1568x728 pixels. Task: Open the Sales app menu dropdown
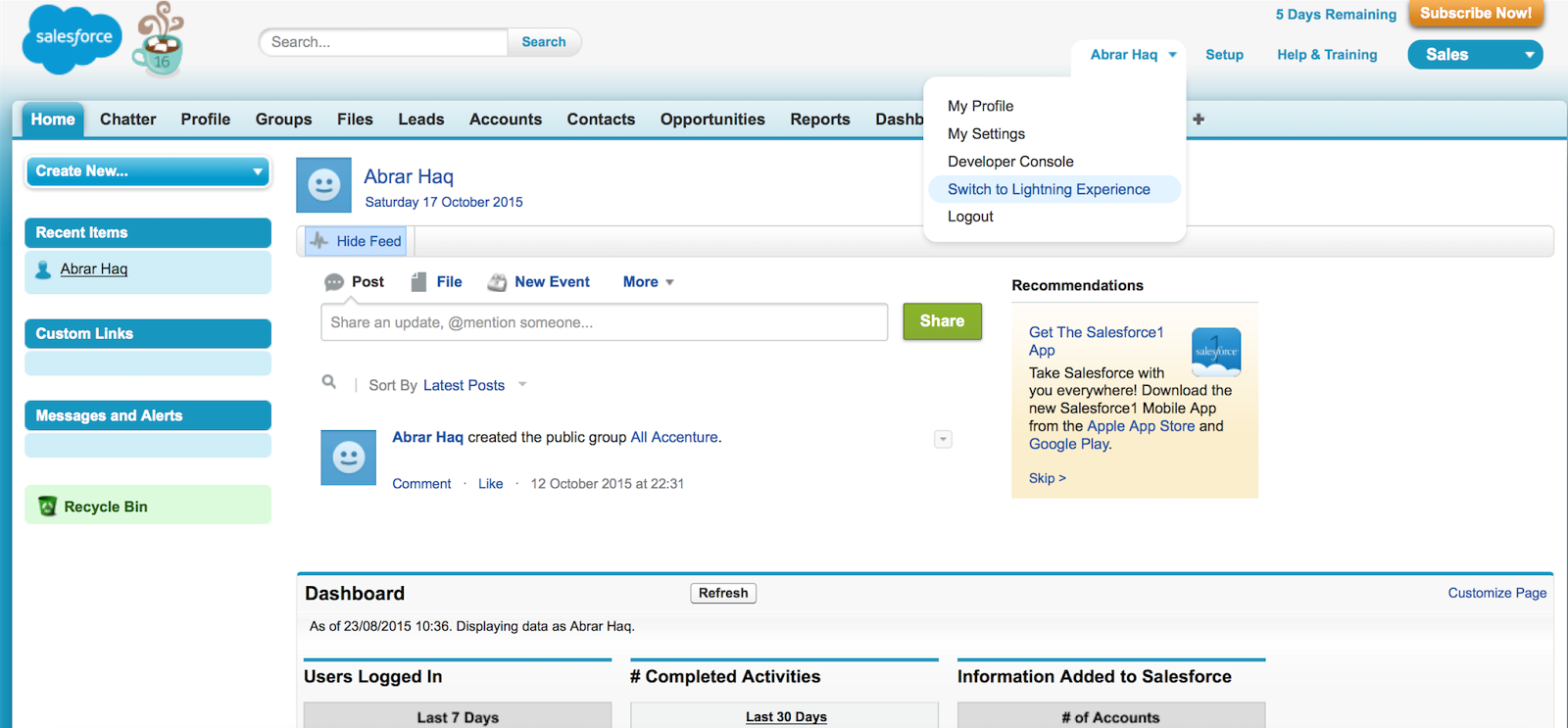[1475, 55]
